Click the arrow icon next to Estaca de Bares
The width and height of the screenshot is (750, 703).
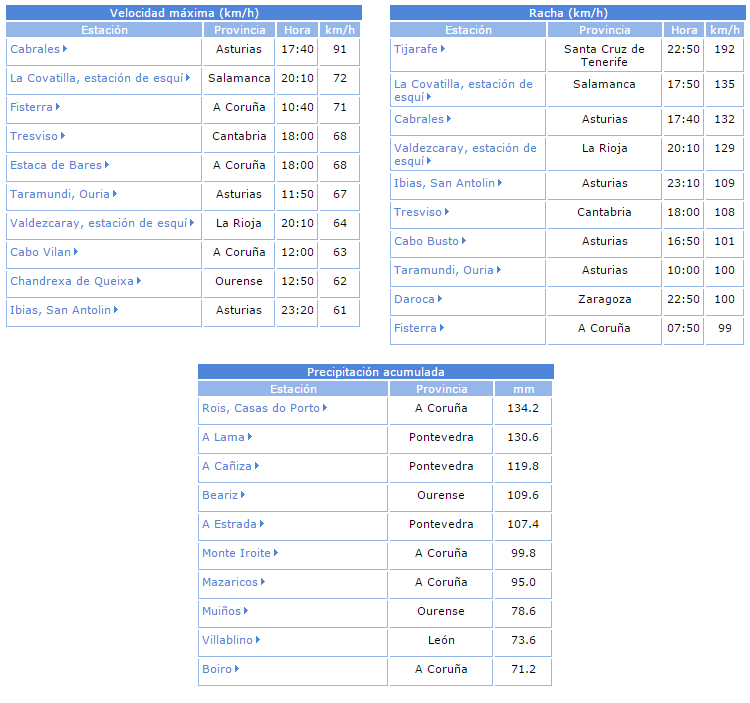[x=106, y=165]
